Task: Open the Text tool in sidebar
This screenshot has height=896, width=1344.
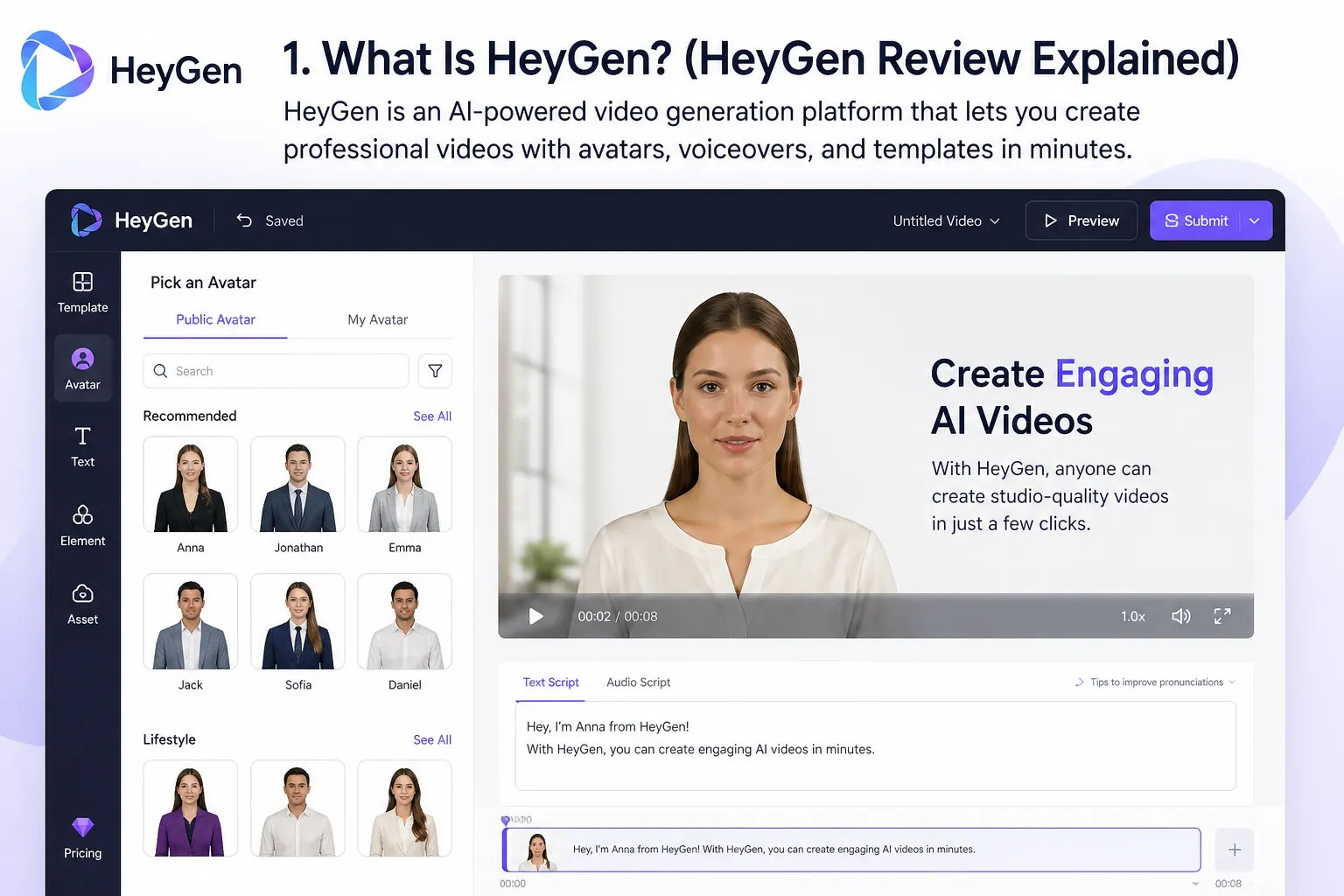Action: (82, 446)
